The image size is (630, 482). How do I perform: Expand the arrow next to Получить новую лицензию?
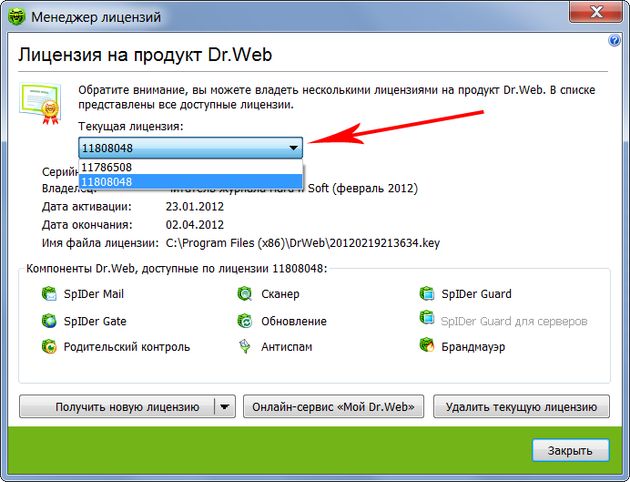tap(225, 406)
